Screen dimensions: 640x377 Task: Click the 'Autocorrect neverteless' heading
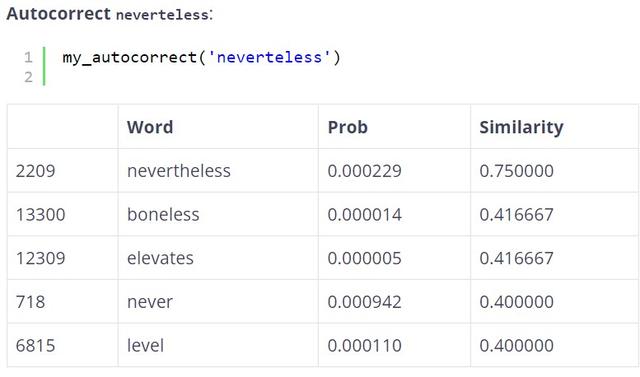pyautogui.click(x=109, y=14)
